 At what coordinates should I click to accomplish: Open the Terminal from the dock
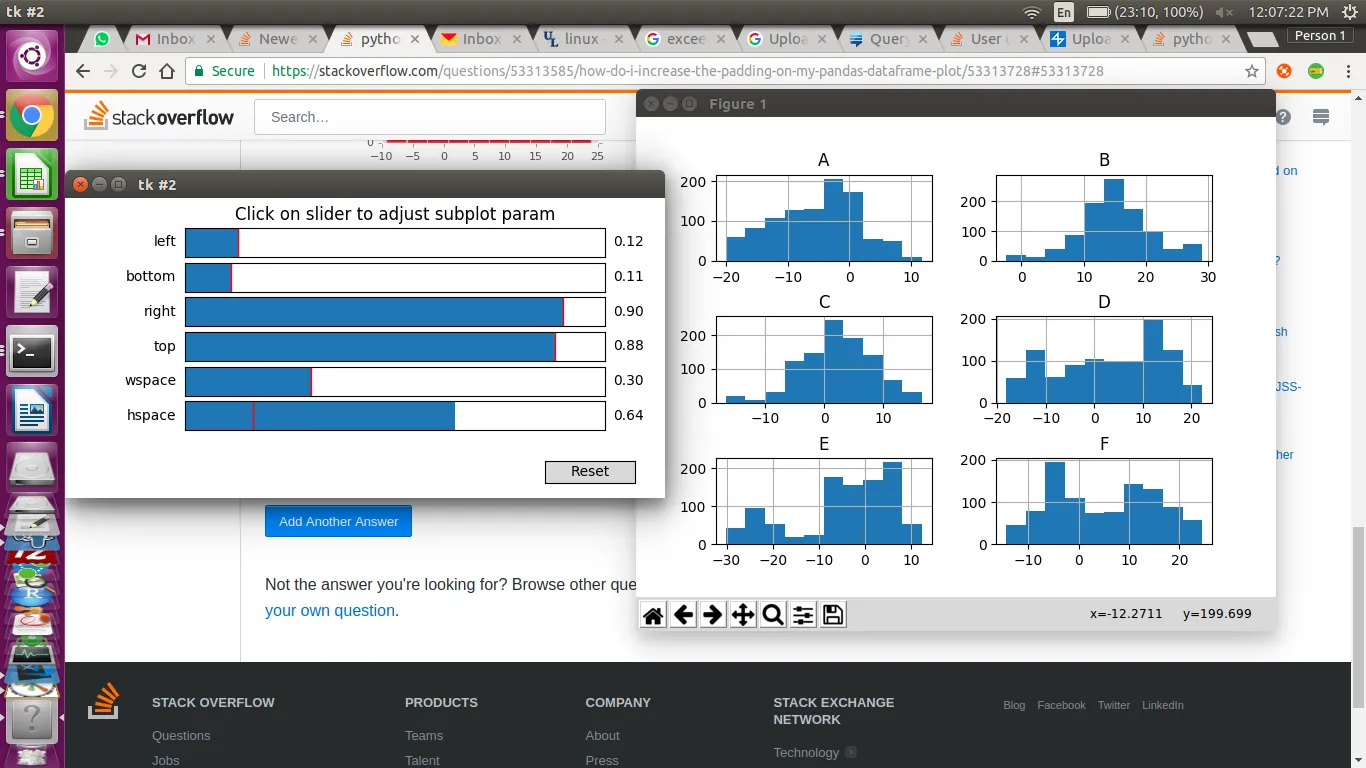pyautogui.click(x=32, y=351)
